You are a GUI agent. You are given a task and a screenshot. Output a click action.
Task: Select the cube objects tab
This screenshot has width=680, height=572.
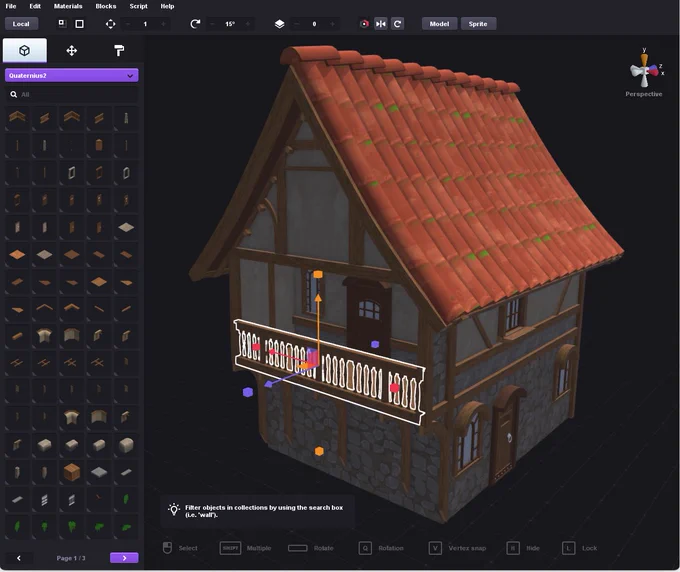(x=25, y=50)
